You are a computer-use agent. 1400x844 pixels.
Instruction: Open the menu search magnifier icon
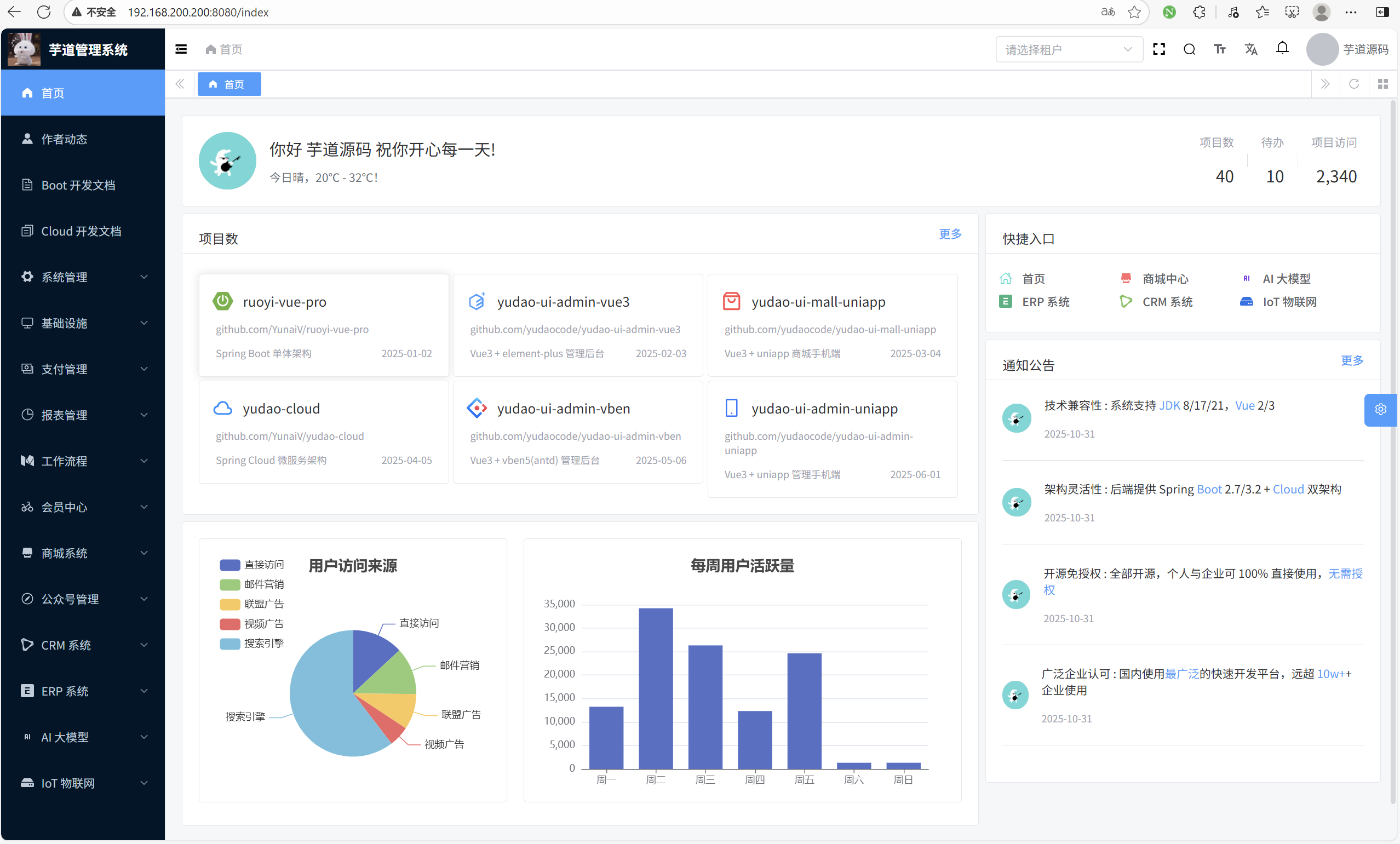point(1189,49)
